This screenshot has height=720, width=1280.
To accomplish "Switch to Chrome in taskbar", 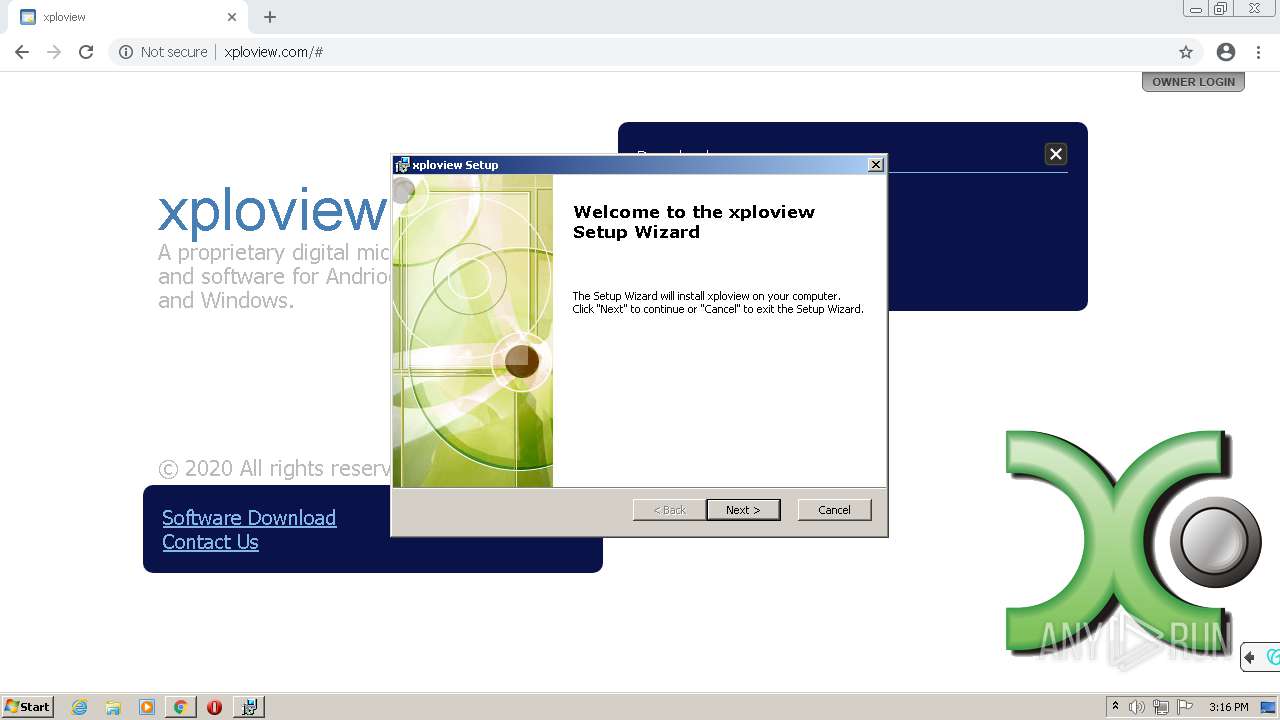I will click(180, 707).
